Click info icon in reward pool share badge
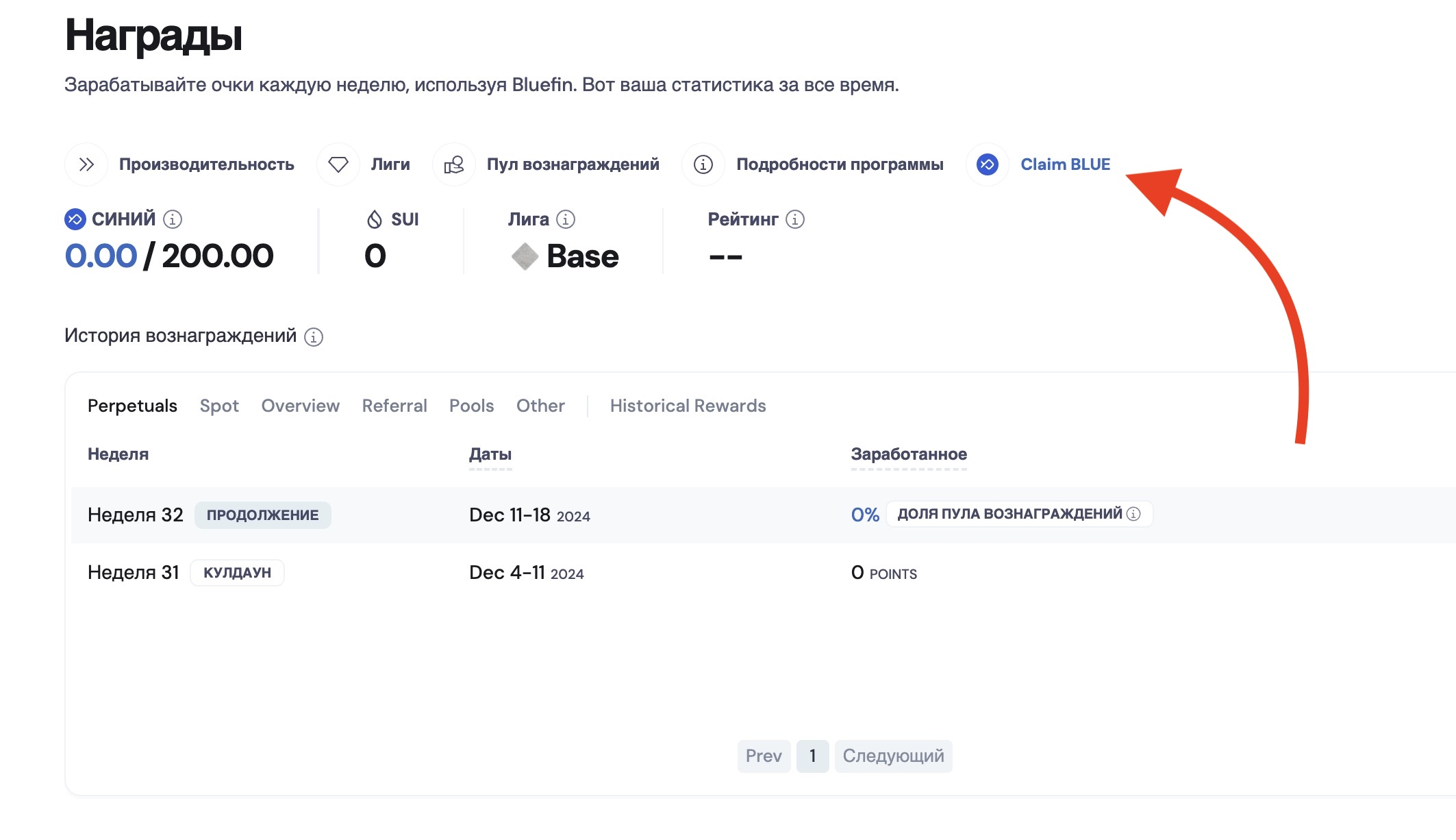Image resolution: width=1456 pixels, height=840 pixels. (1134, 514)
